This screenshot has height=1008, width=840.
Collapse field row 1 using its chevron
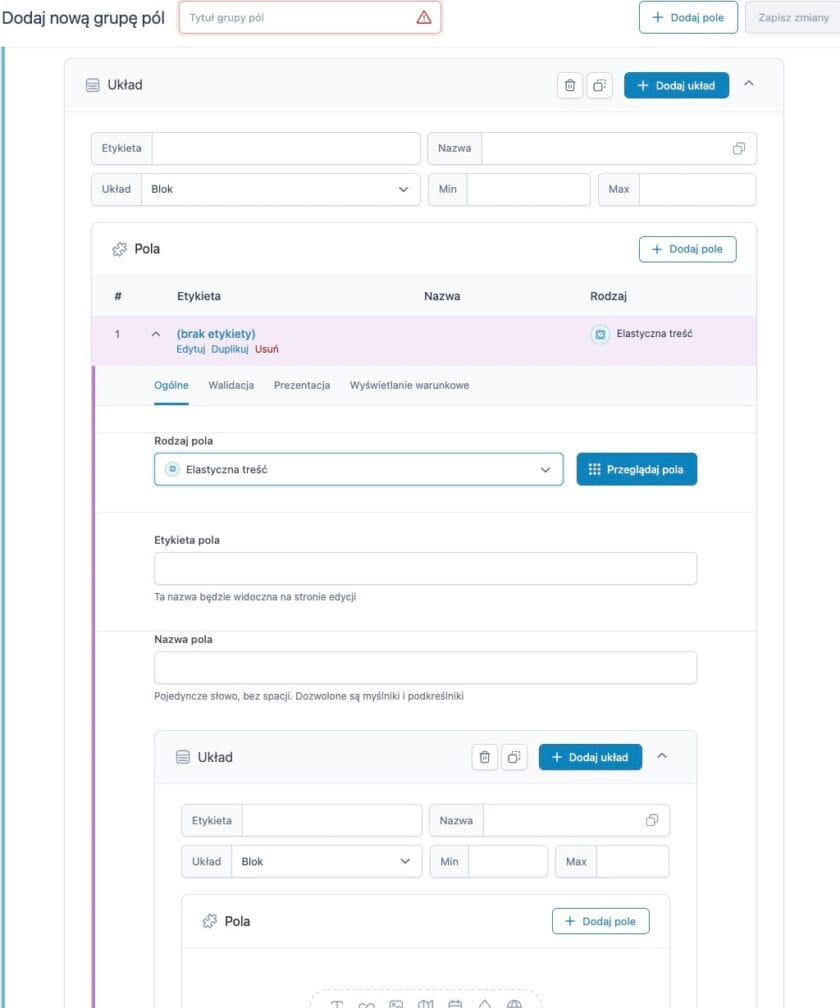pos(155,334)
